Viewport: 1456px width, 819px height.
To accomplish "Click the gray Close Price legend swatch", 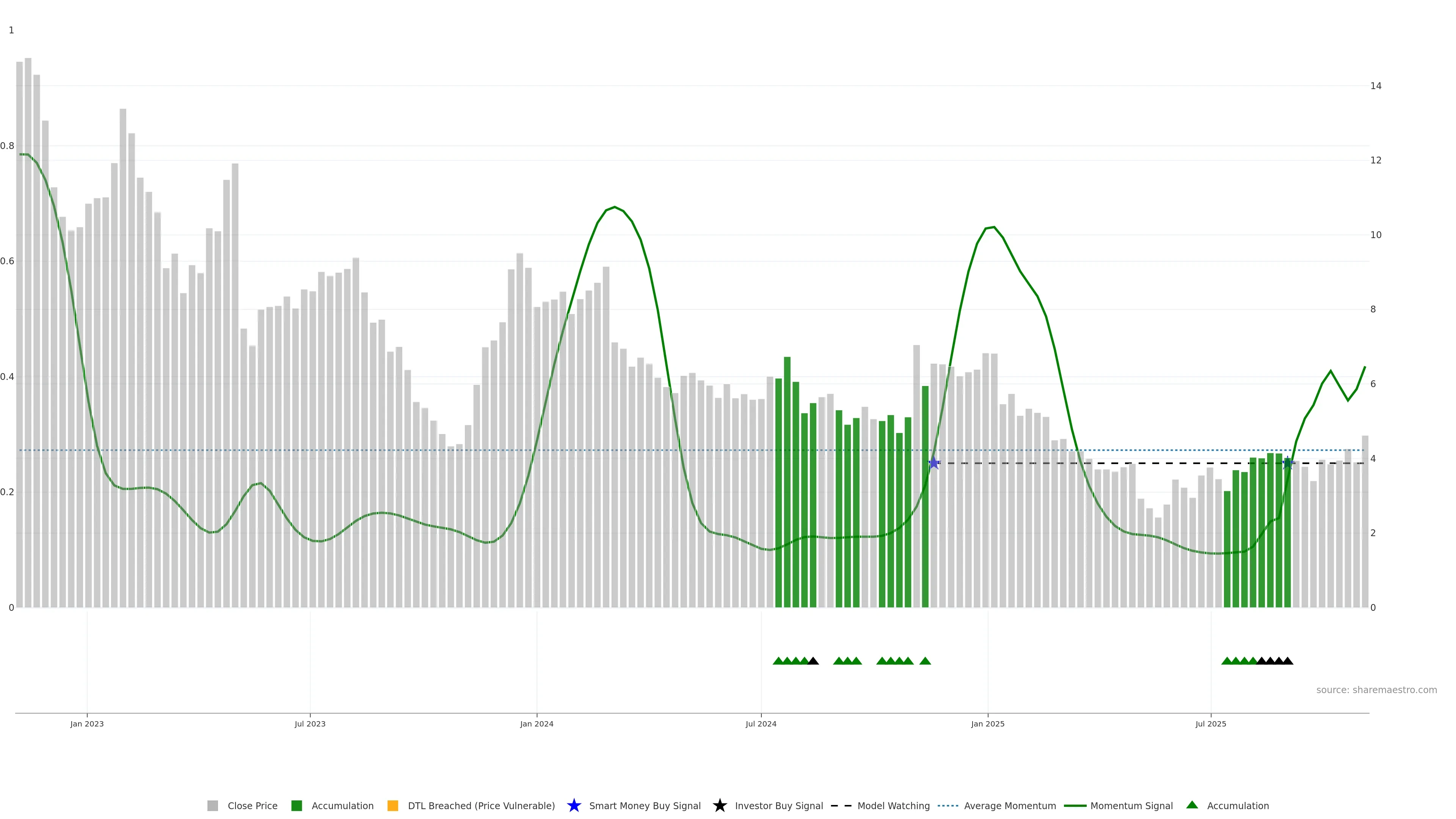I will pyautogui.click(x=212, y=805).
